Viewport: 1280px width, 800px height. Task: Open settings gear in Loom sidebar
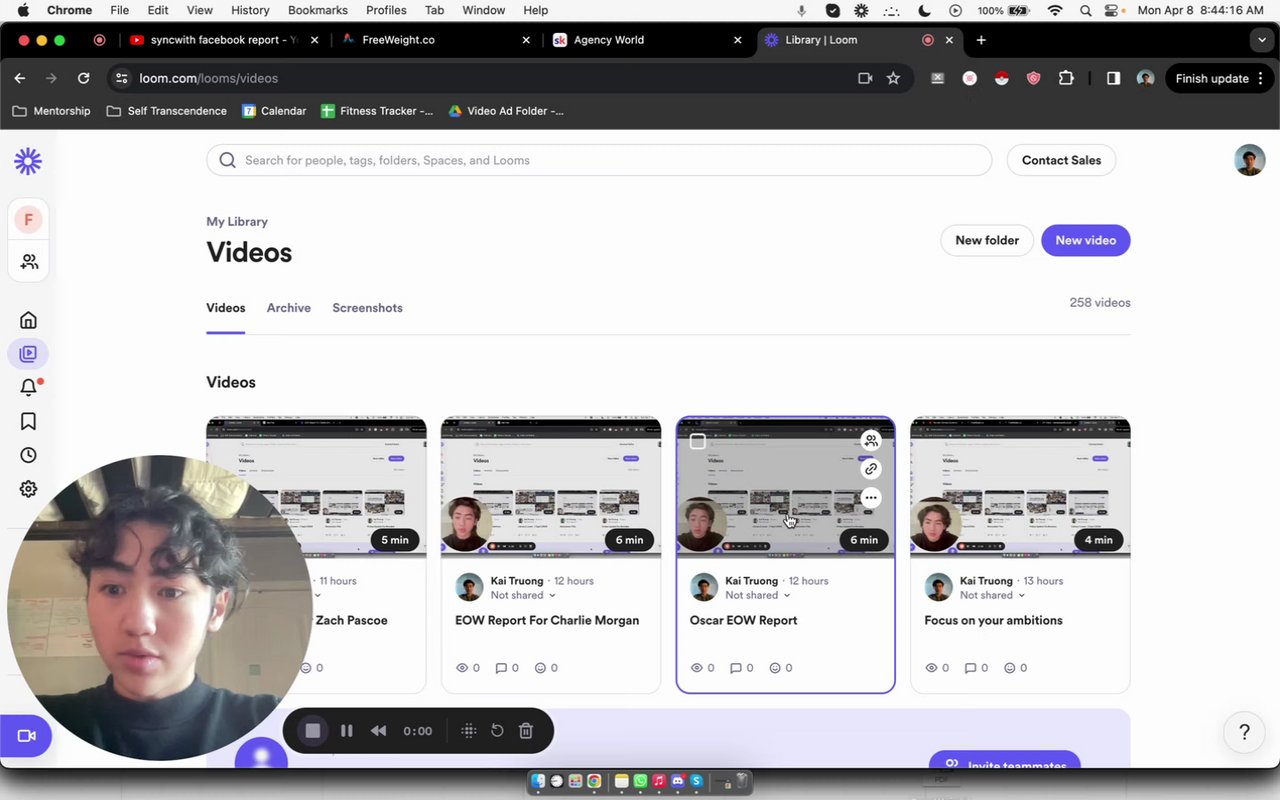tap(28, 489)
